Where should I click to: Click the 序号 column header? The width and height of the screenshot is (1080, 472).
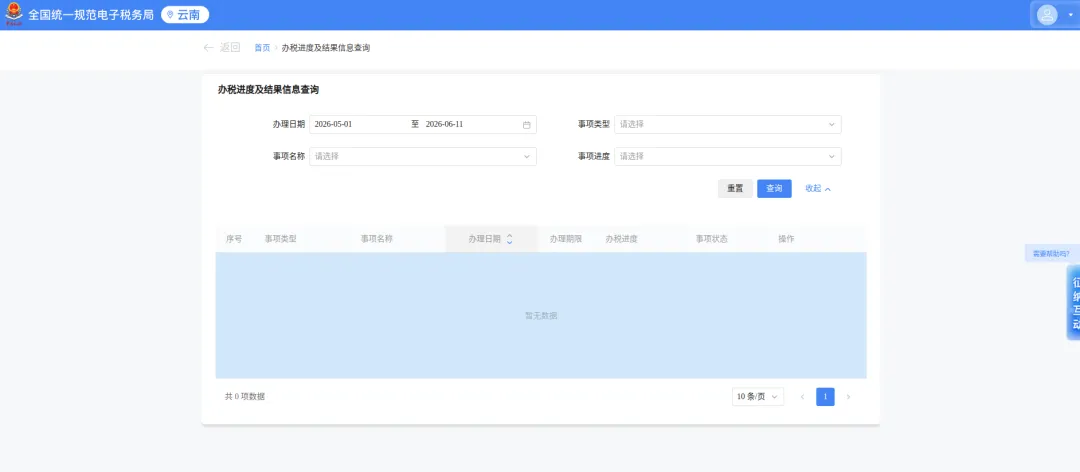click(x=233, y=239)
